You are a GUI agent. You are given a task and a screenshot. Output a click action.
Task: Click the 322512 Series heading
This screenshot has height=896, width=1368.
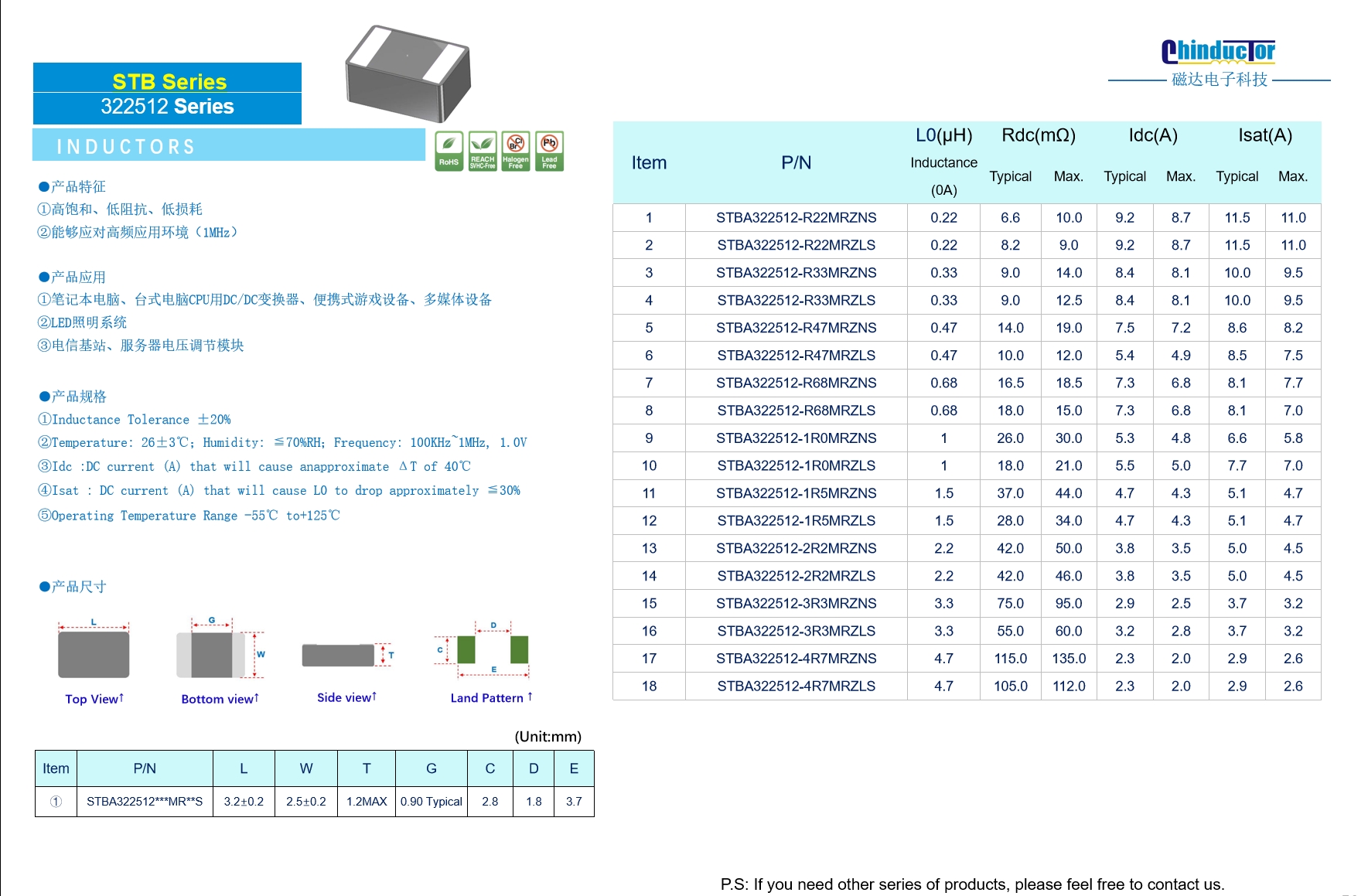coord(167,107)
